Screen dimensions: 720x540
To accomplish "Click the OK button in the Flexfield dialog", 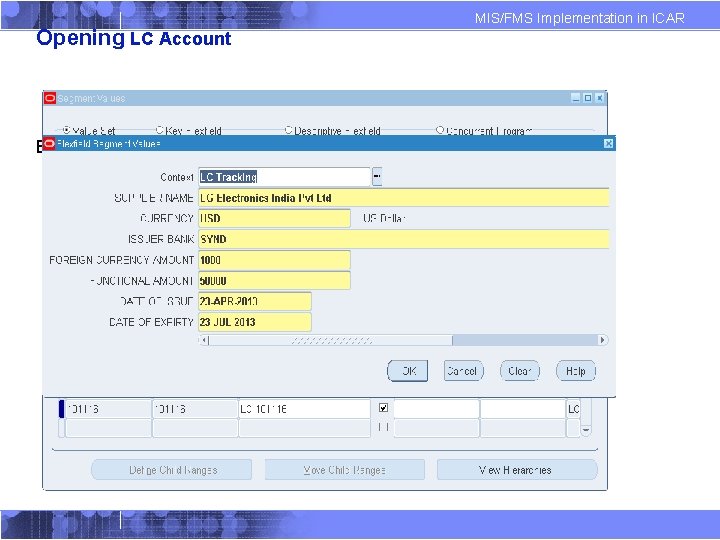I will (407, 371).
